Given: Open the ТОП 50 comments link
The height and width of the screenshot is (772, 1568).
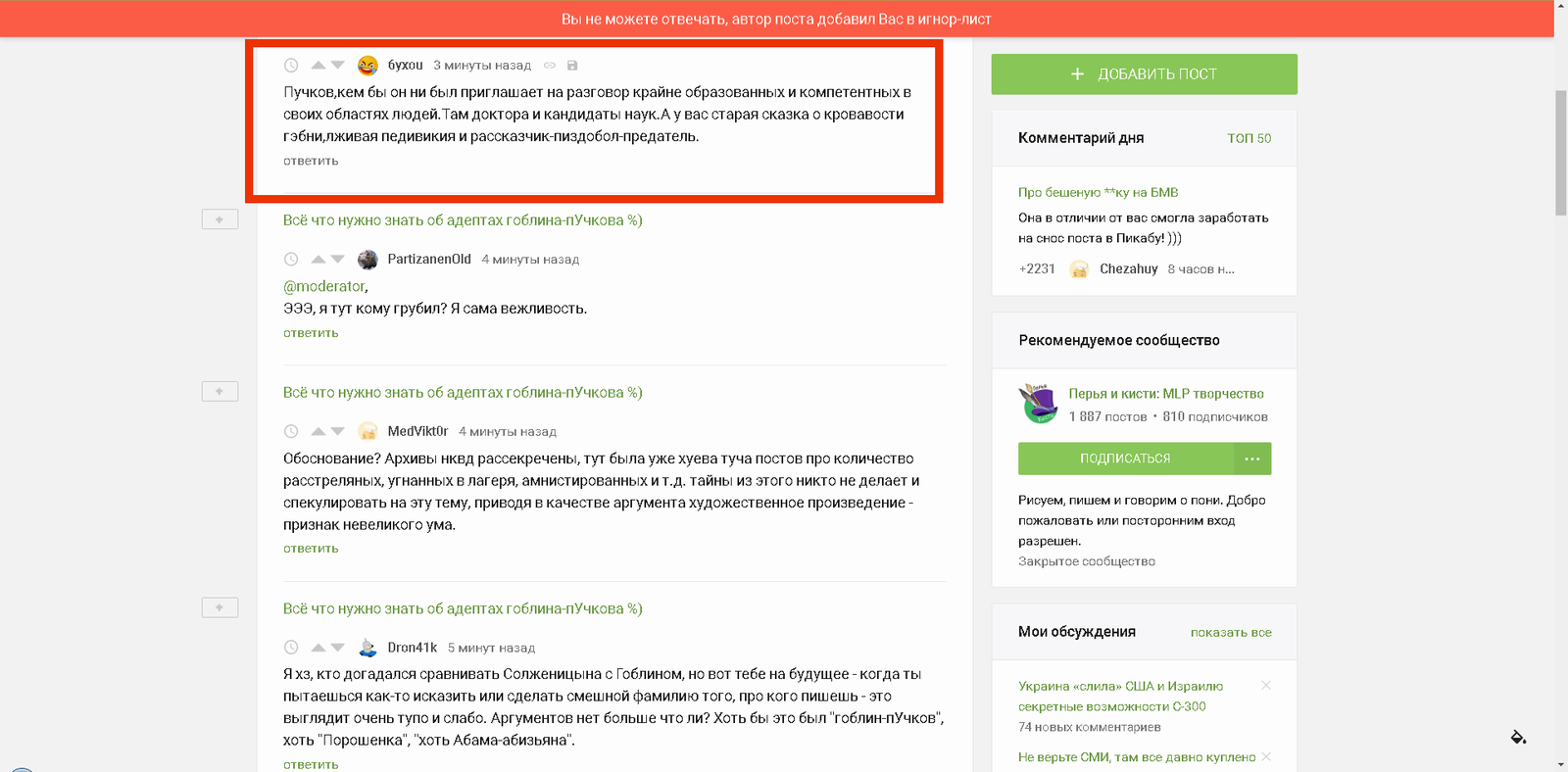Looking at the screenshot, I should click(1249, 138).
